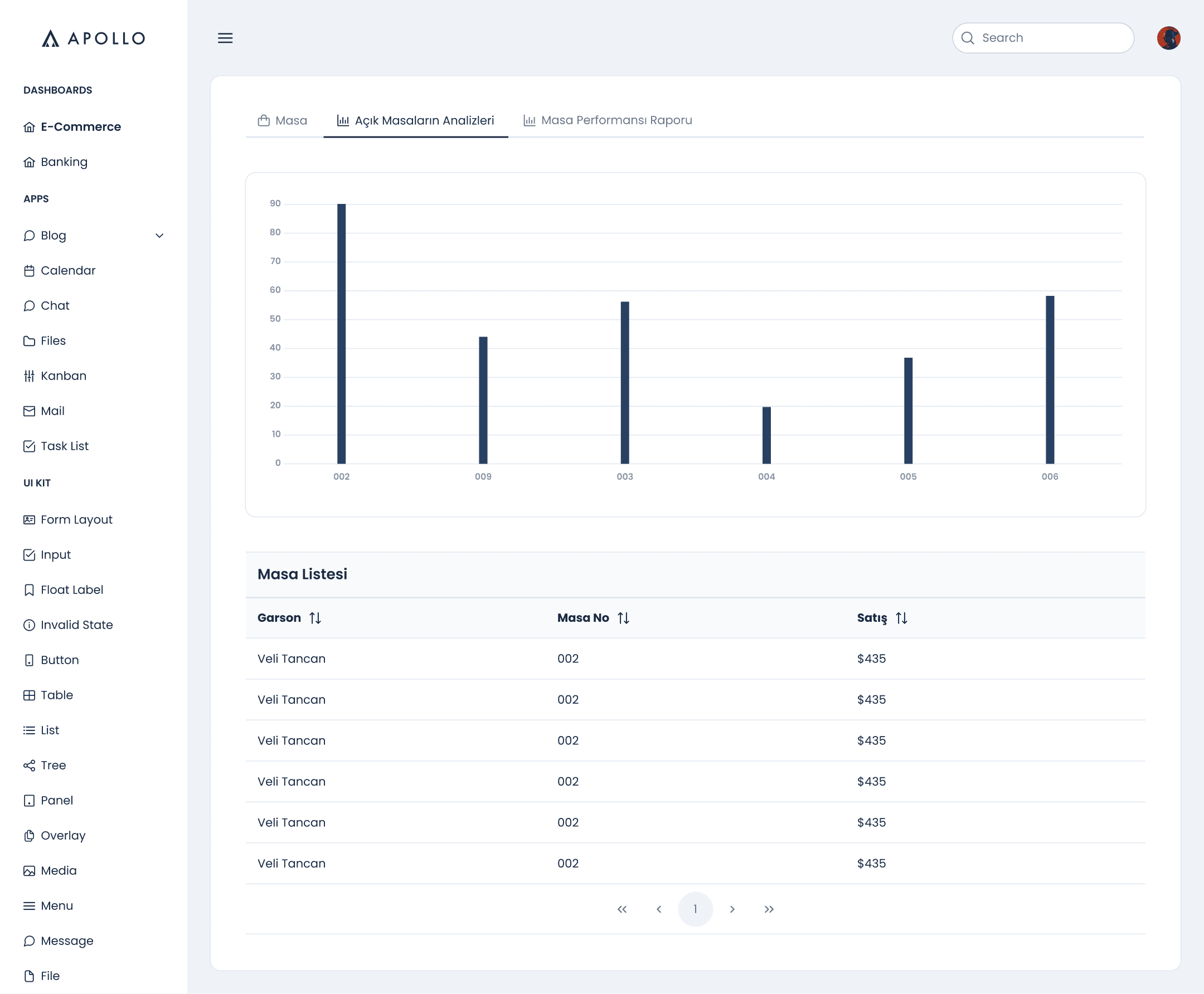Go to previous table page

click(659, 909)
